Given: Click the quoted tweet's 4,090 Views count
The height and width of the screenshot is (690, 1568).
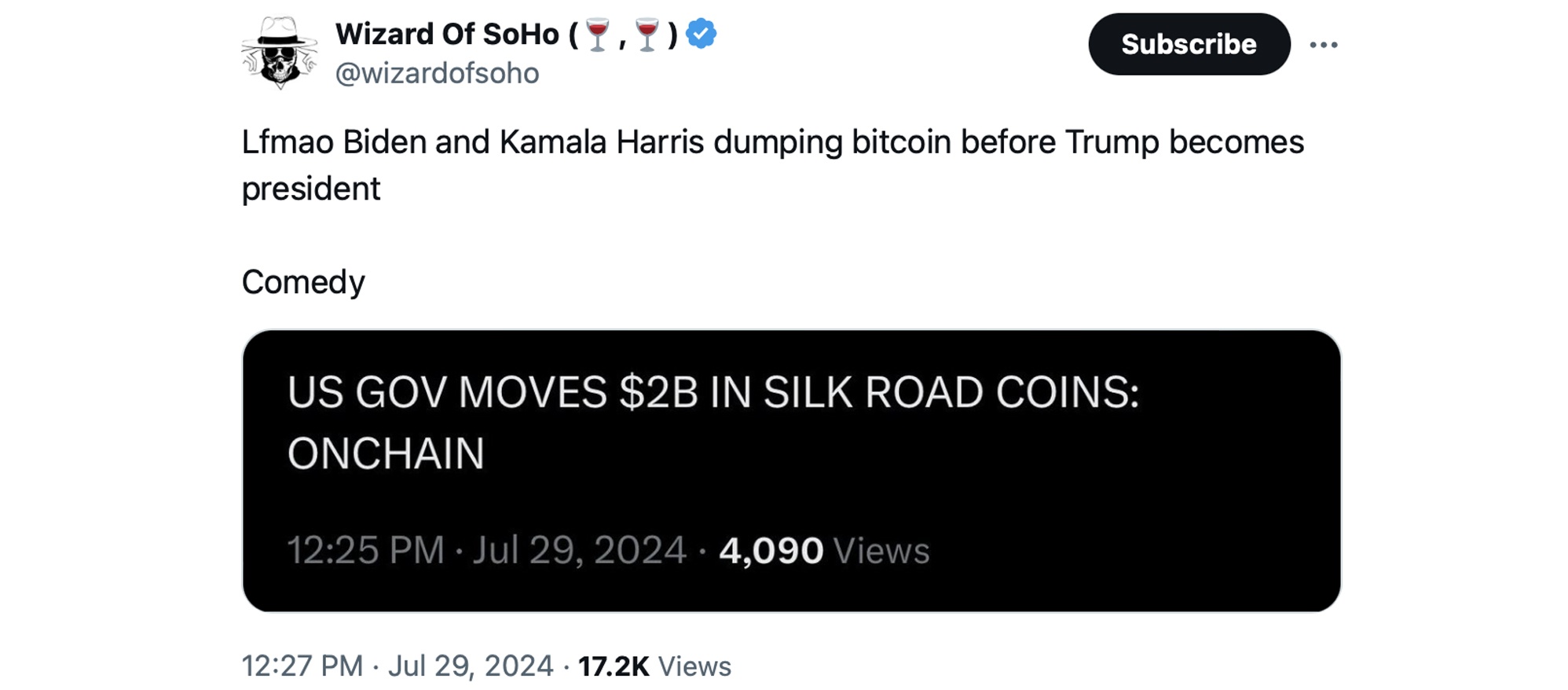Looking at the screenshot, I should pos(823,550).
